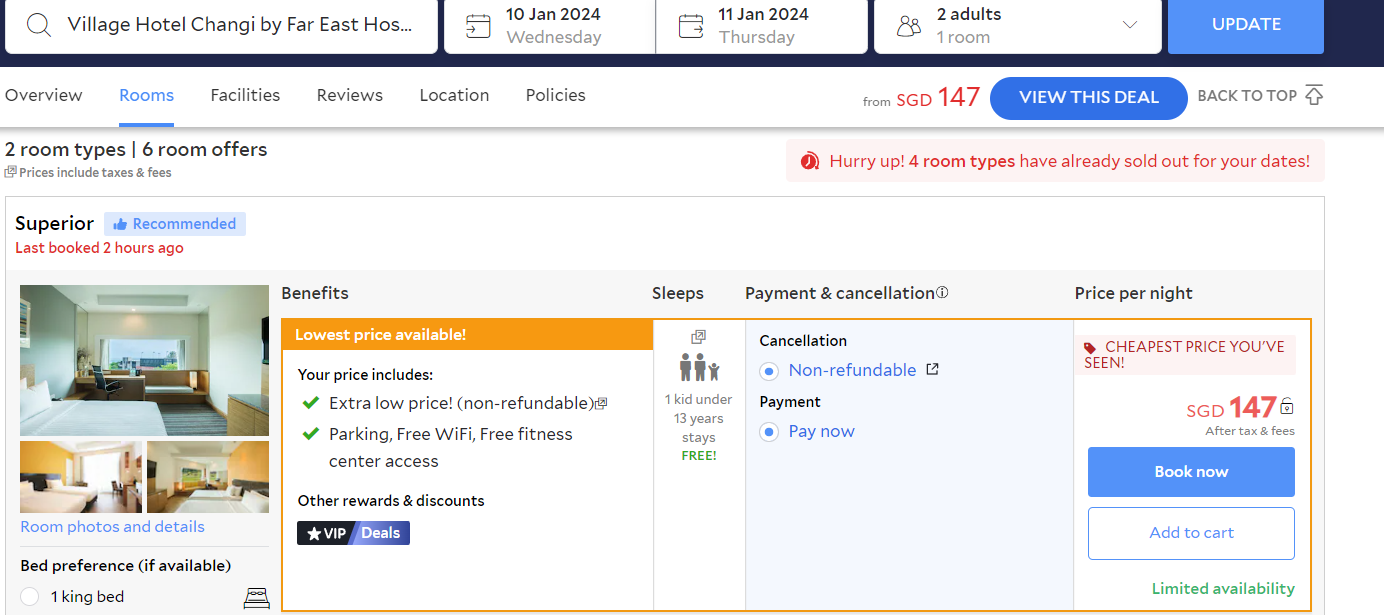Screen dimensions: 1384x615
Task: Click the Book now button
Action: coord(1191,472)
